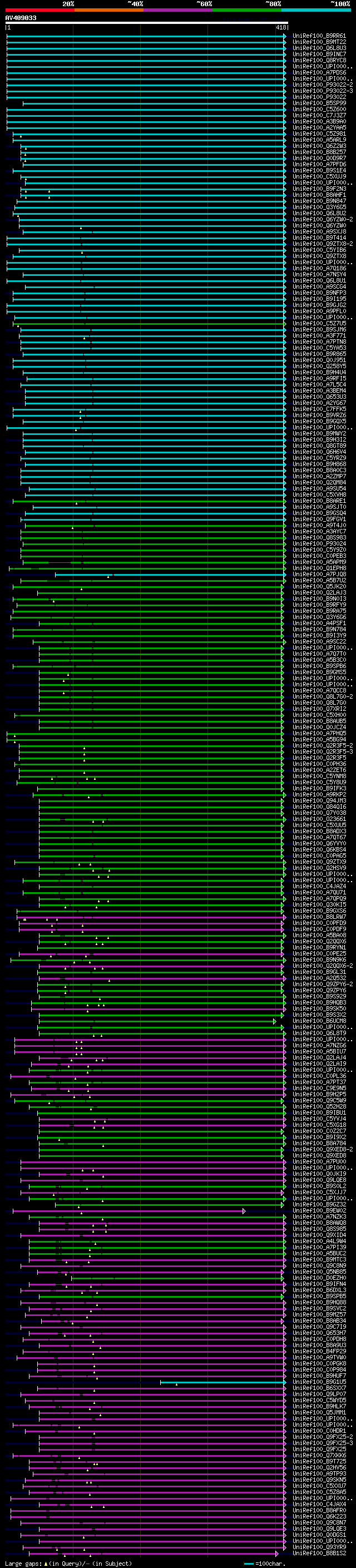
Task: Click the UniRef100_Q6YZW0-2 label
Action: [x=323, y=219]
